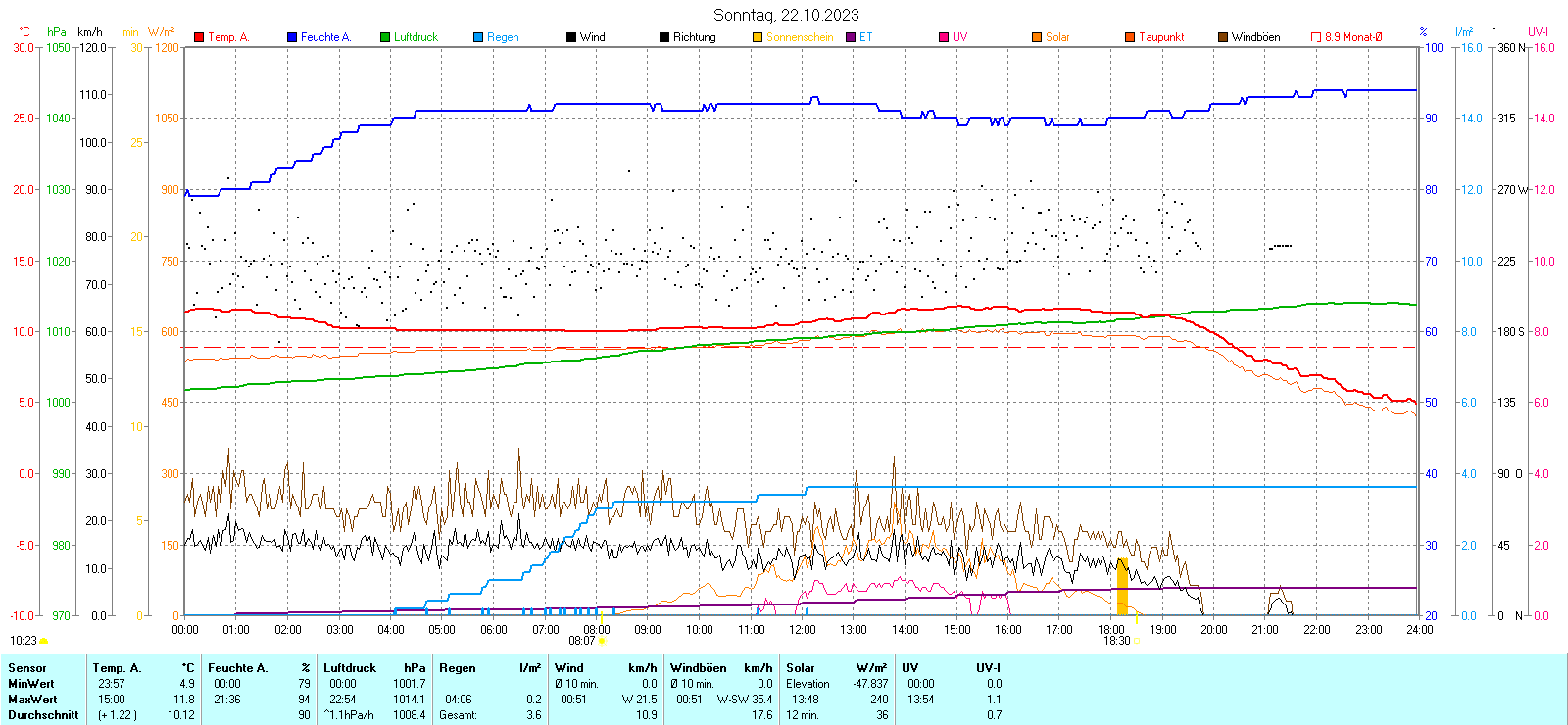1568x725 pixels.
Task: Click the sunset marker at 18:30
Action: coord(1137,641)
